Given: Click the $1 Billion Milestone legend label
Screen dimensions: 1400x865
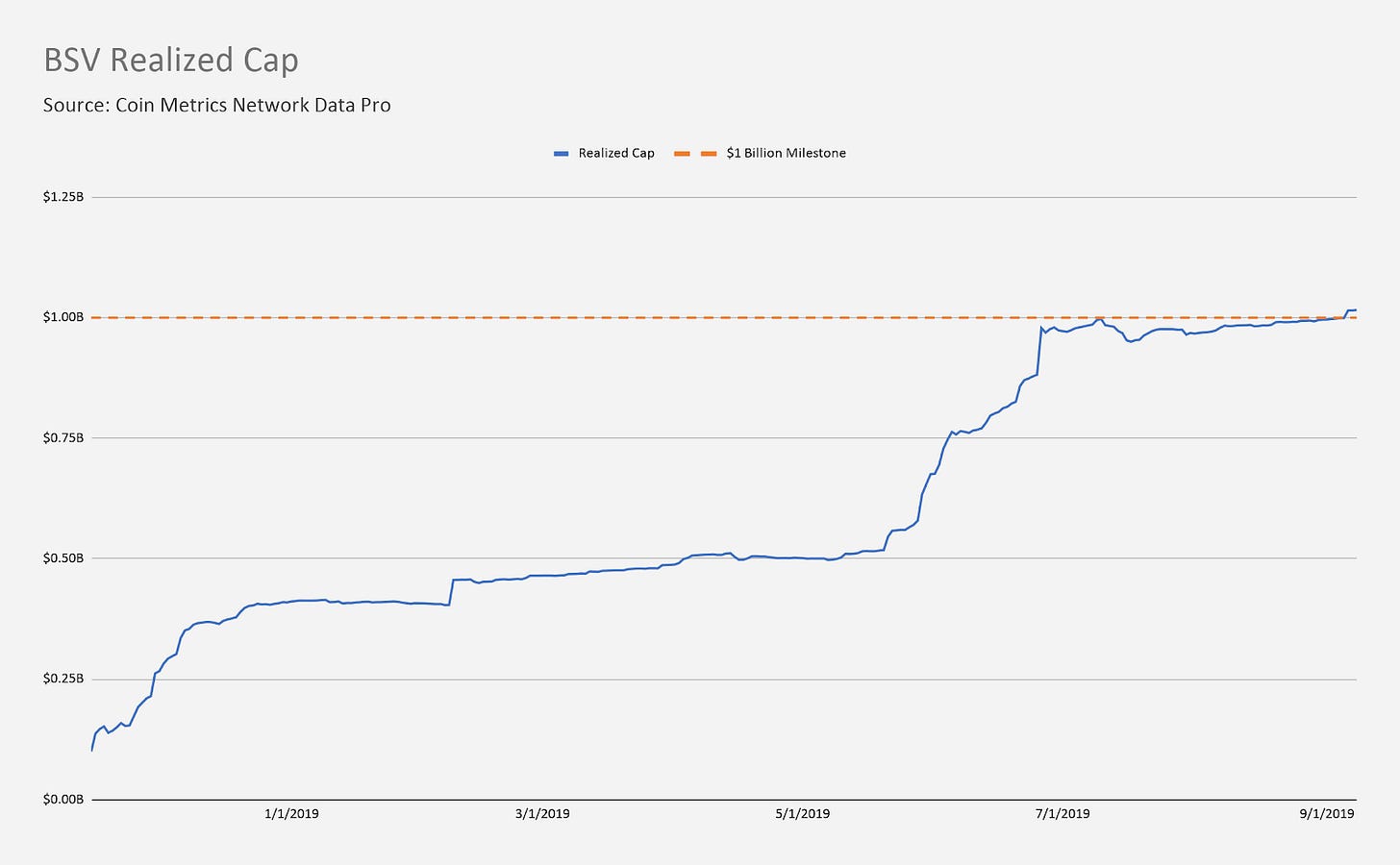Looking at the screenshot, I should [x=787, y=154].
